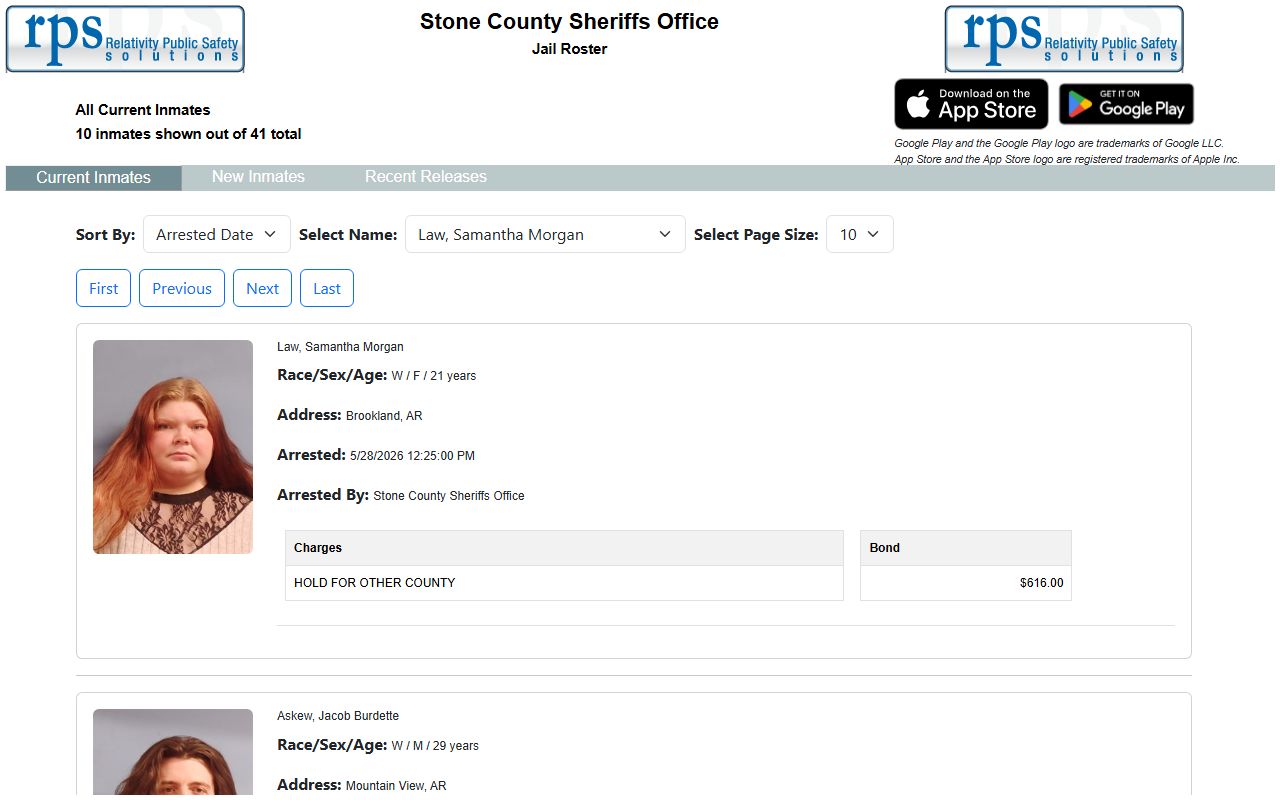The image size is (1280, 800).
Task: Go to the First page
Action: pyautogui.click(x=103, y=288)
